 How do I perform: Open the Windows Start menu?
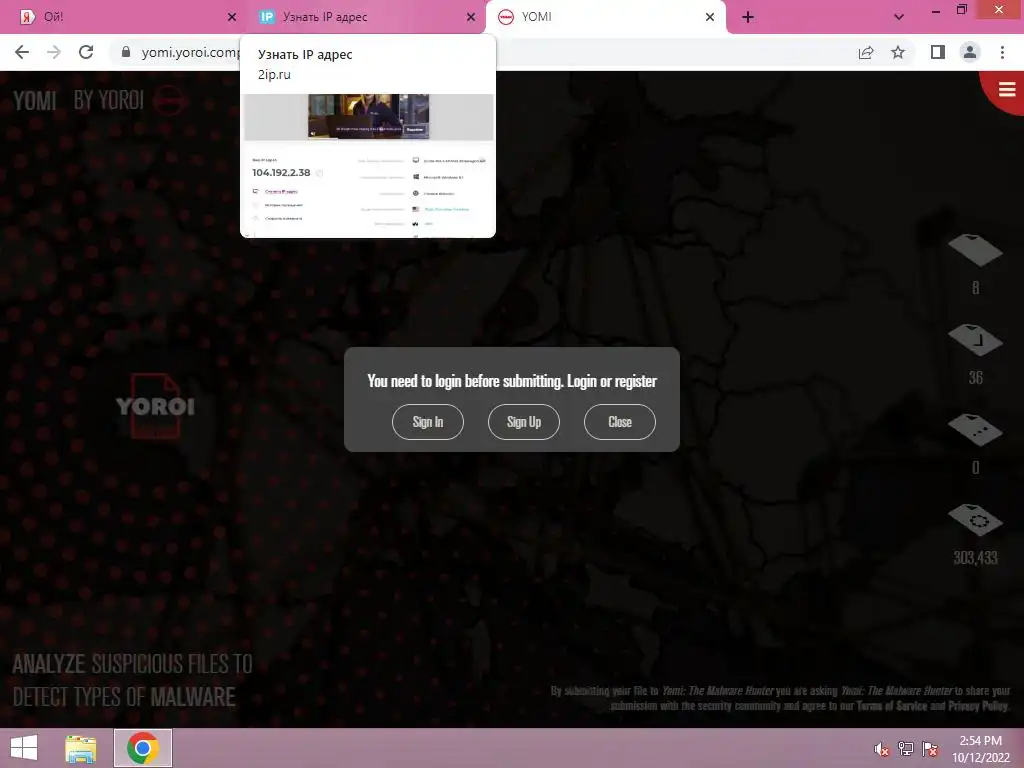24,748
